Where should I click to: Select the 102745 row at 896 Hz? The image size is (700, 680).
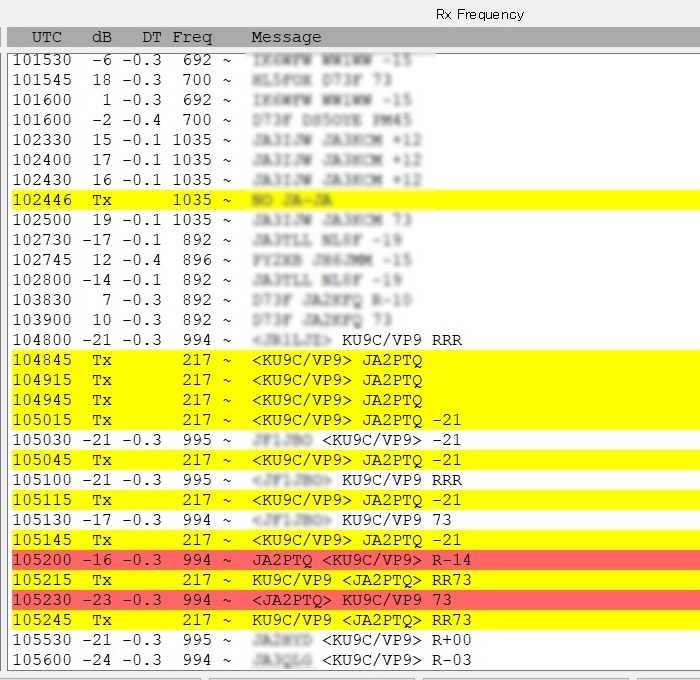(x=355, y=260)
